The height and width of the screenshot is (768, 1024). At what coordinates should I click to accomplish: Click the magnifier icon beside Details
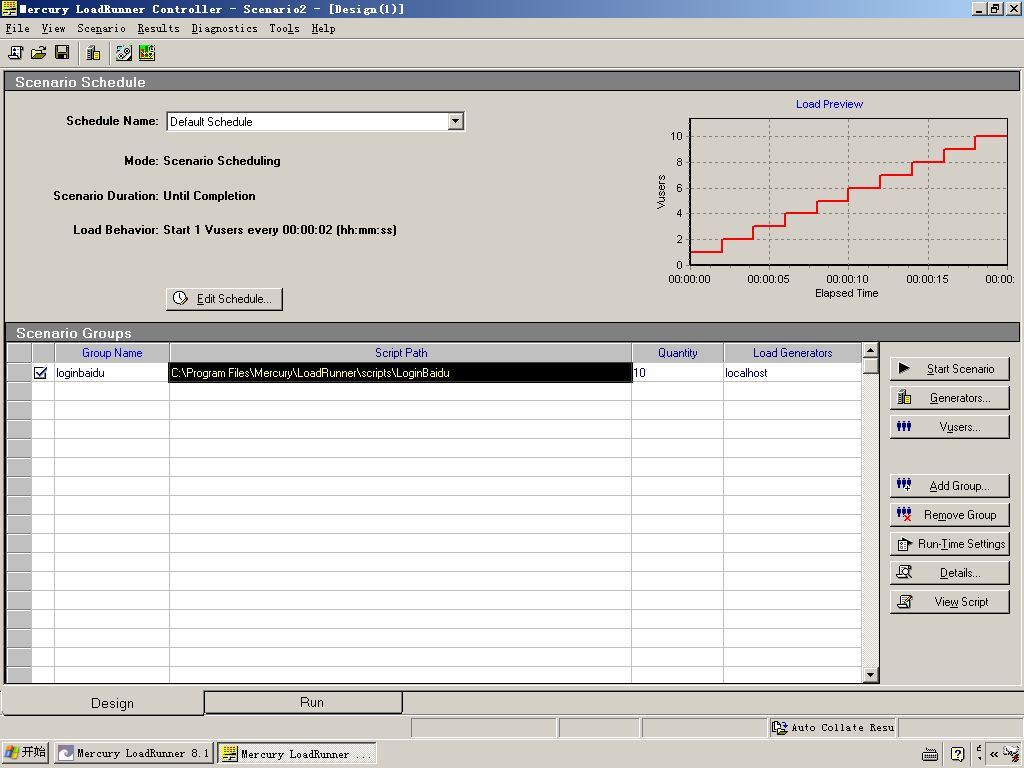pyautogui.click(x=904, y=572)
